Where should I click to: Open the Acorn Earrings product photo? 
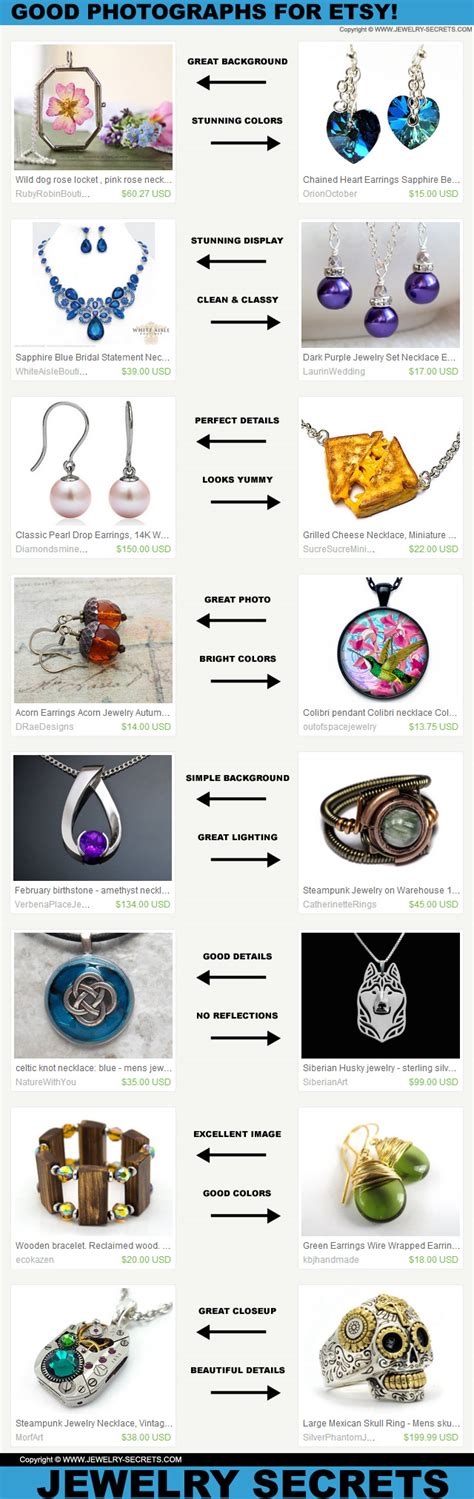pyautogui.click(x=93, y=640)
